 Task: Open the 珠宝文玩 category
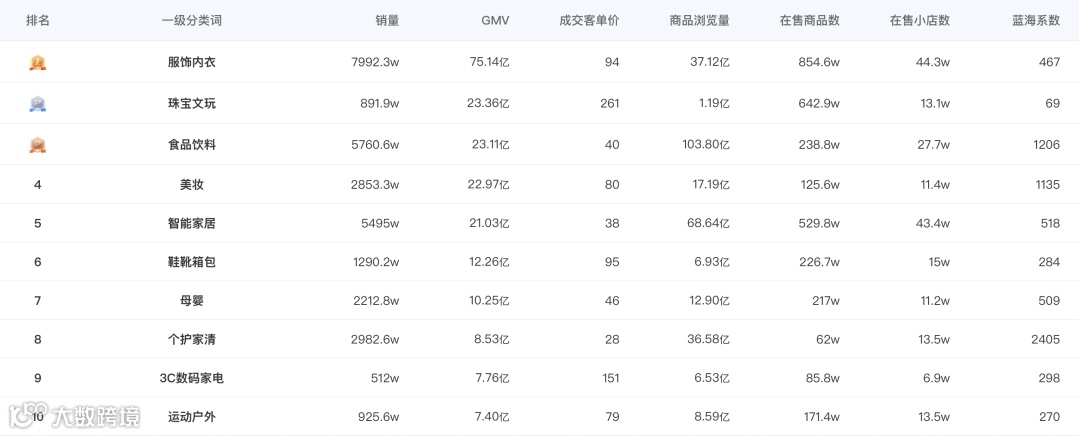192,103
